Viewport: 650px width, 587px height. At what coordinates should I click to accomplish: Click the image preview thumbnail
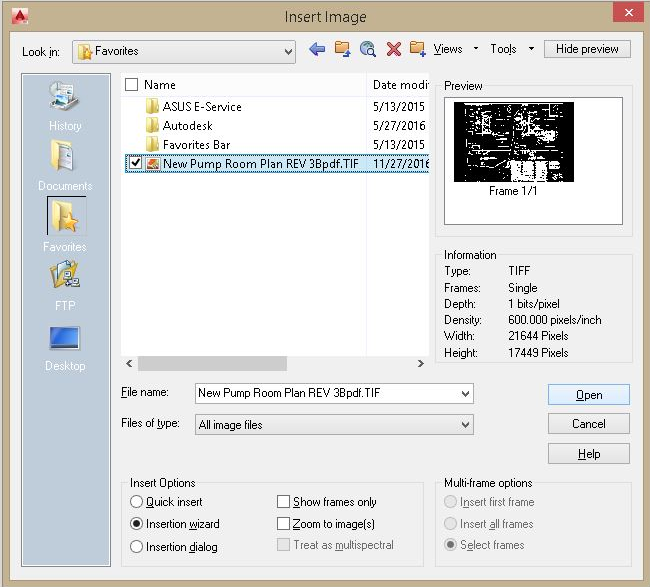(x=514, y=142)
